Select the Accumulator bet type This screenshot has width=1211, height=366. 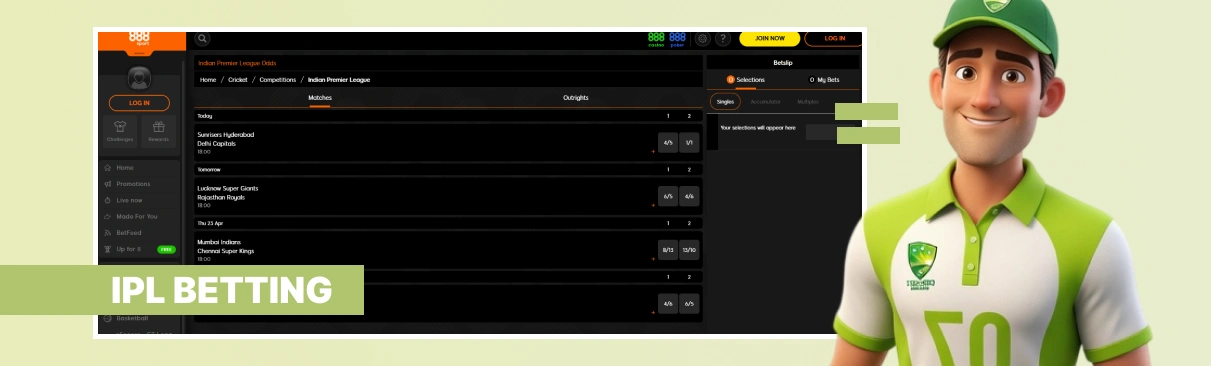point(766,102)
